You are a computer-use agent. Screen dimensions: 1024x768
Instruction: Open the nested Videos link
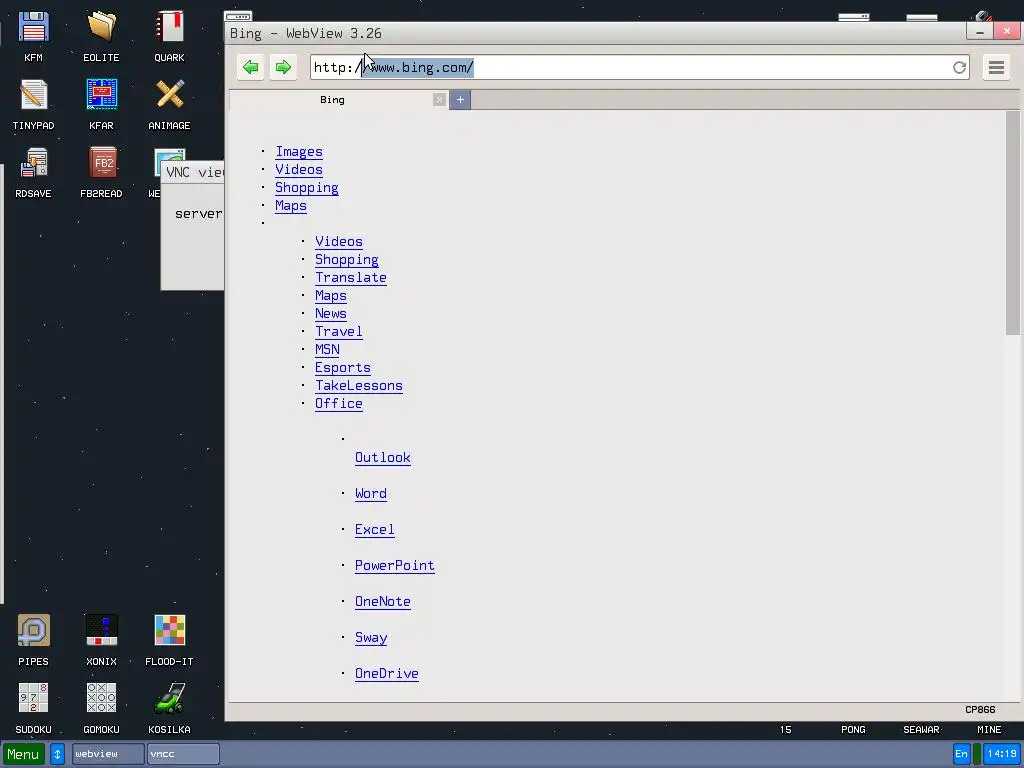(338, 242)
